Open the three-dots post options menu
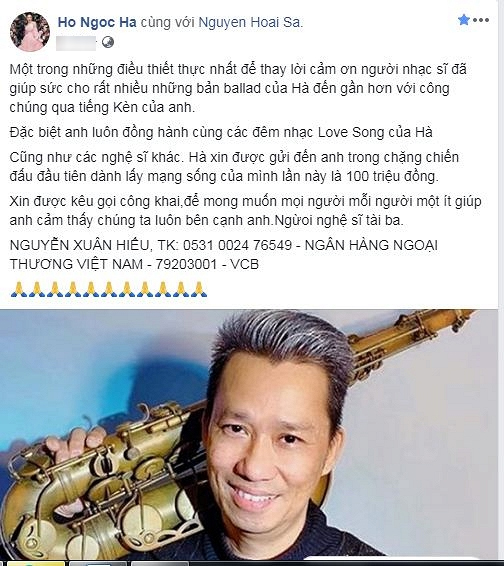504x566 pixels. [481, 20]
